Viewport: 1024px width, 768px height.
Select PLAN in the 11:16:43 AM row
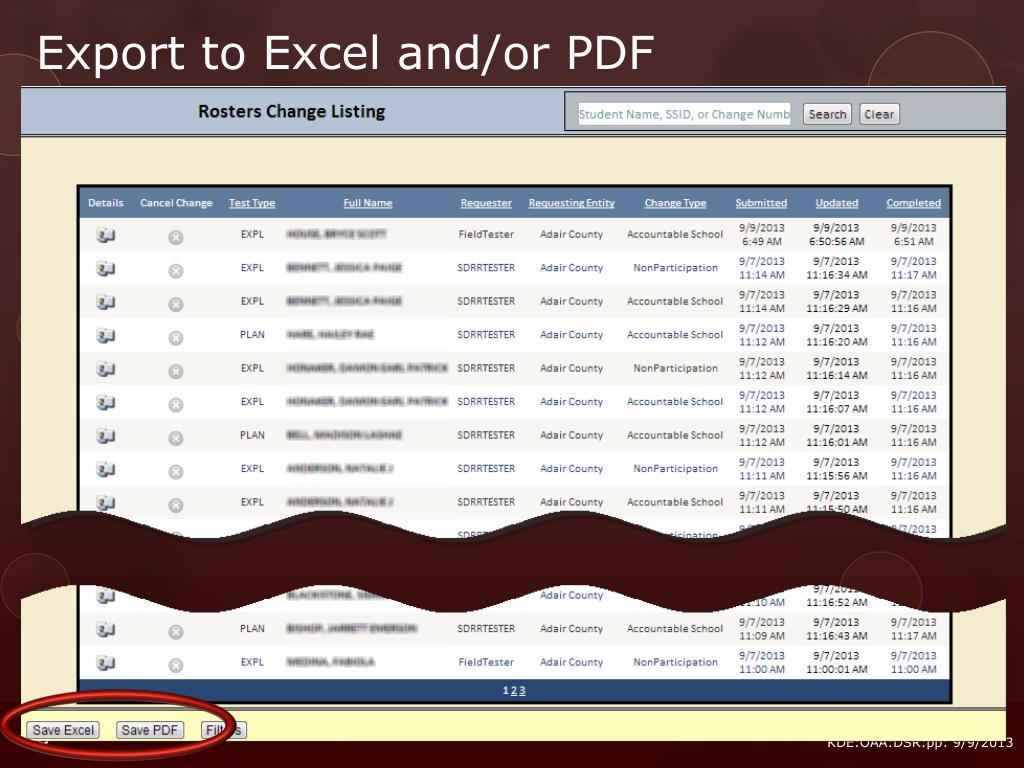pos(252,628)
